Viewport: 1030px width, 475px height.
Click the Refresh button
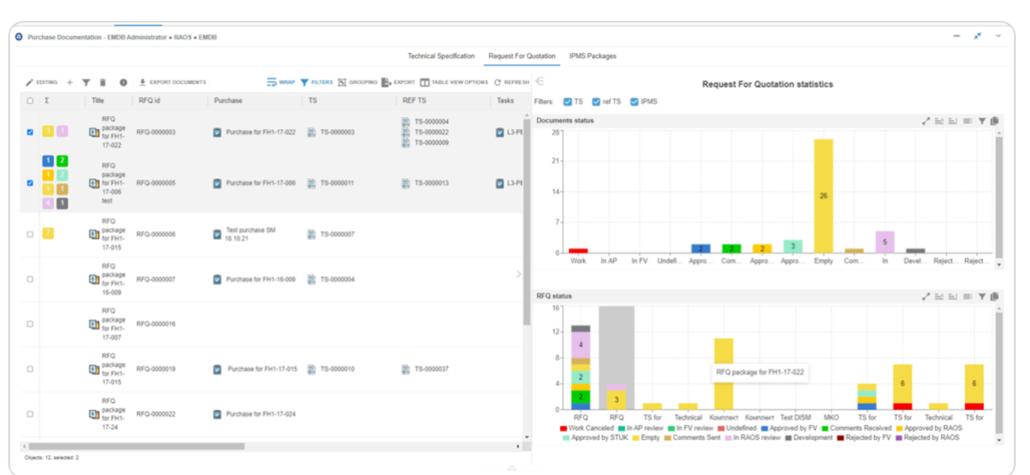pyautogui.click(x=511, y=82)
